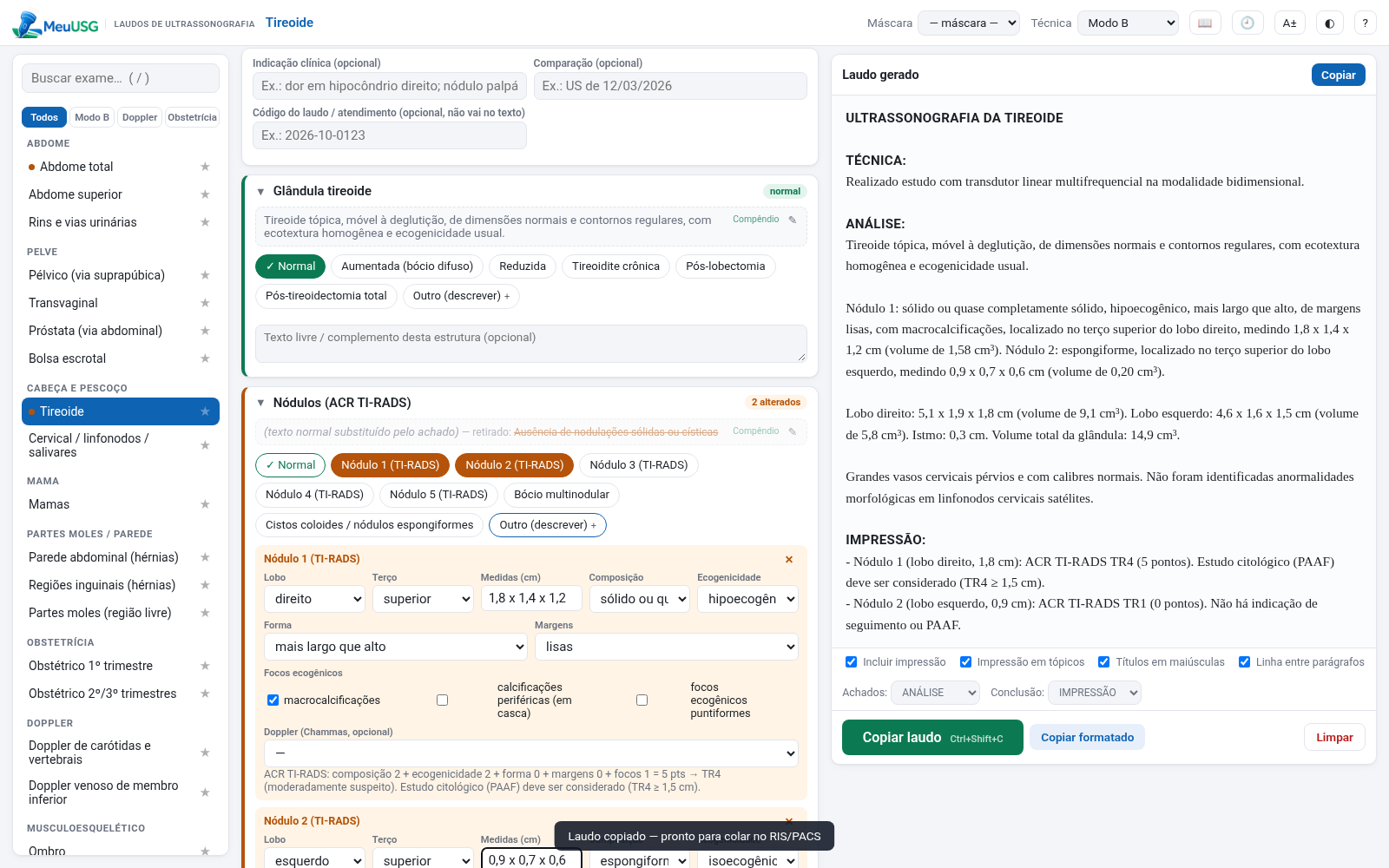This screenshot has width=1389, height=868.
Task: Click the Limpar button
Action: tap(1334, 738)
